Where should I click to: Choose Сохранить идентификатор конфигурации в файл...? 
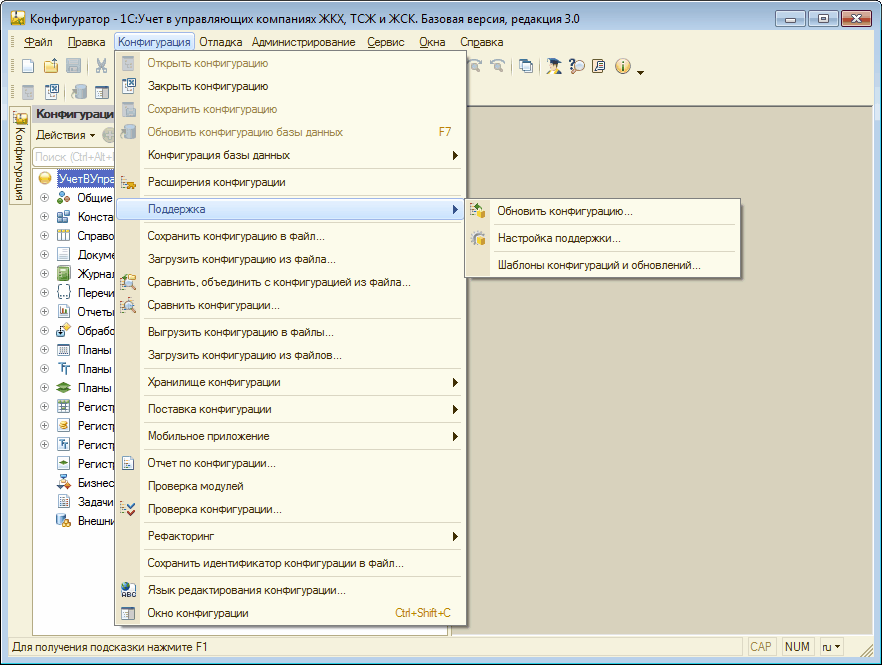pyautogui.click(x=291, y=563)
